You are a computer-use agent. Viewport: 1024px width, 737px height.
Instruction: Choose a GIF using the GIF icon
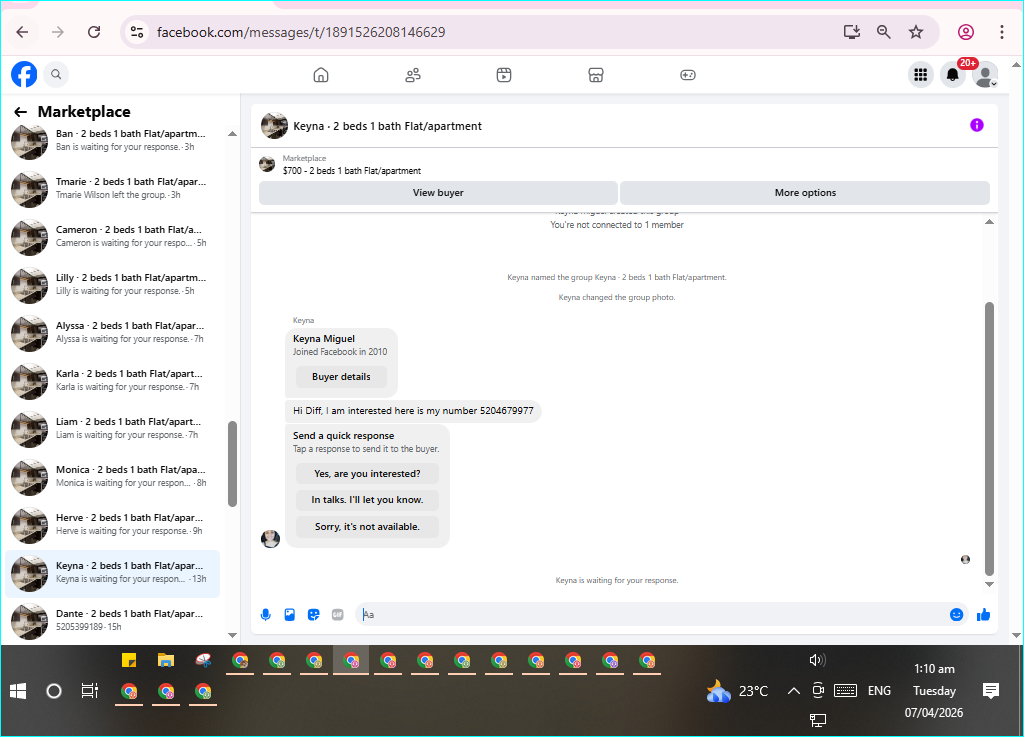[338, 614]
